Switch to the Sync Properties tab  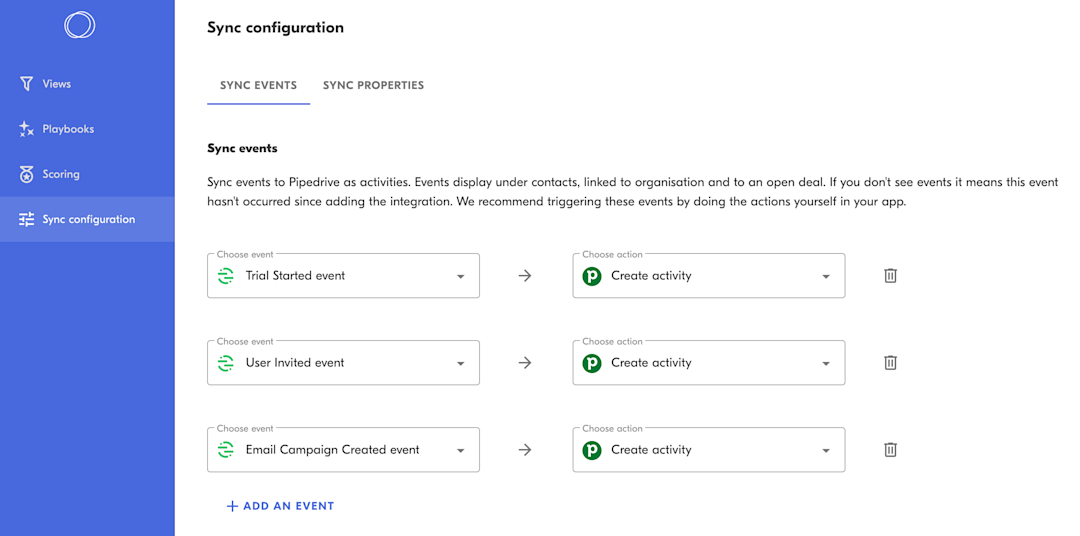click(373, 85)
